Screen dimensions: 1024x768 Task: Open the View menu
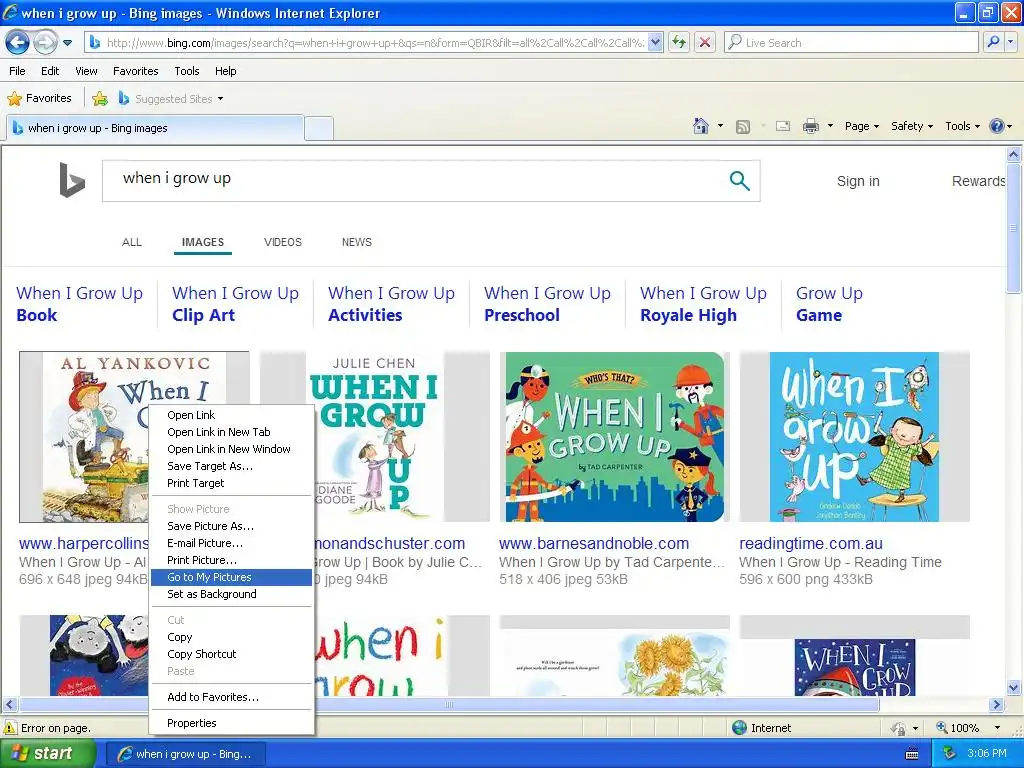86,71
